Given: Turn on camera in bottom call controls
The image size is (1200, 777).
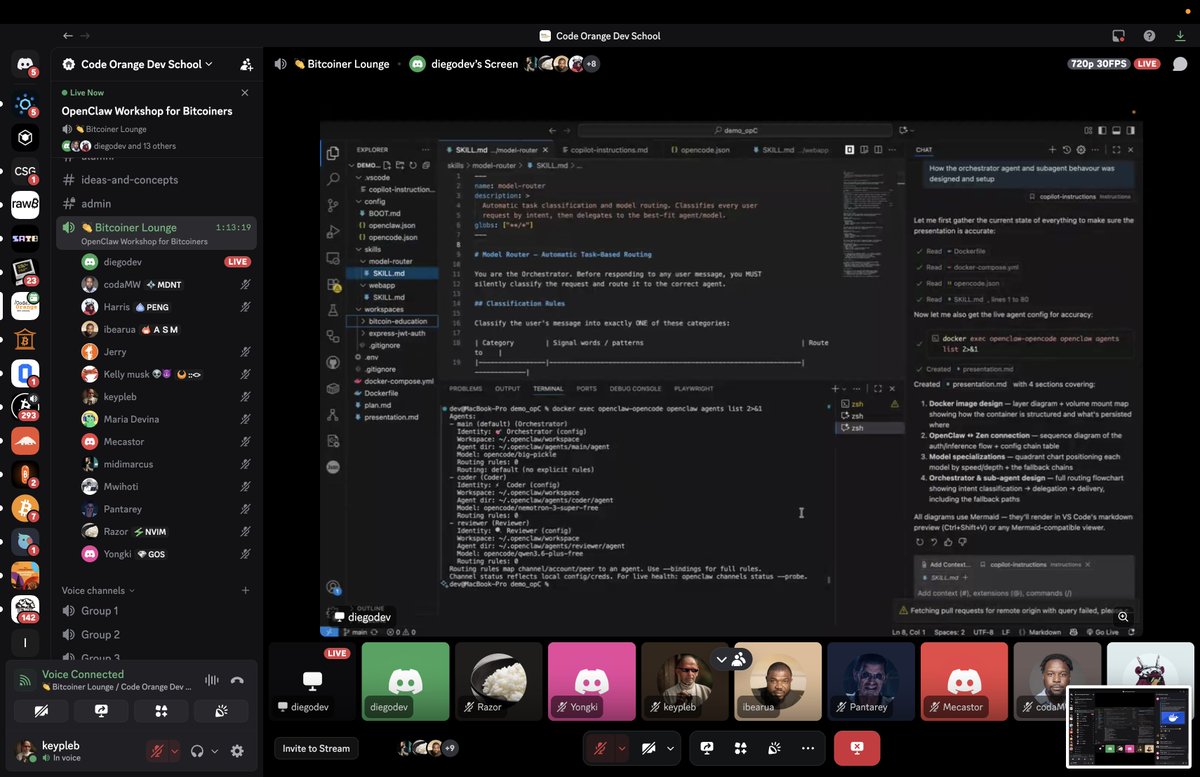Looking at the screenshot, I should click(648, 748).
